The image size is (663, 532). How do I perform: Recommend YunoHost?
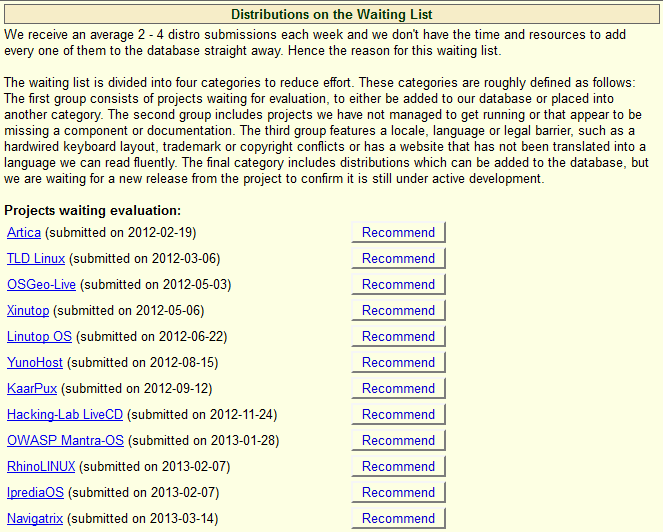(x=398, y=362)
